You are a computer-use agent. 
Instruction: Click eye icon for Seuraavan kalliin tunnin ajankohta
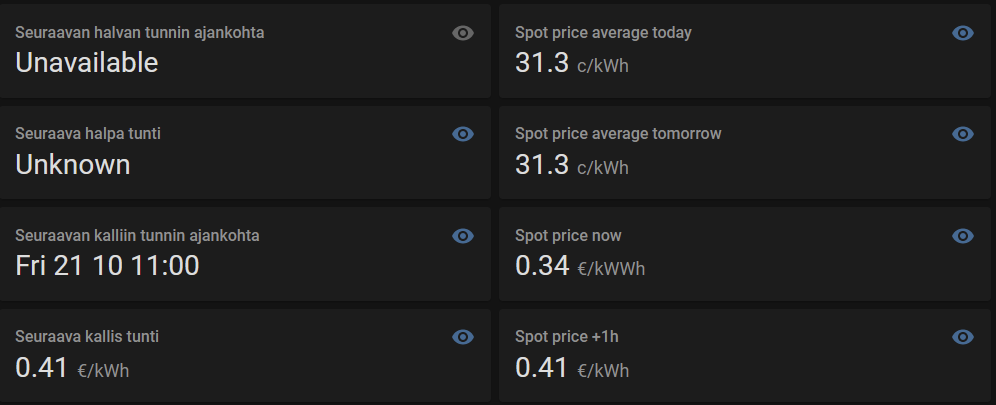[x=463, y=236]
